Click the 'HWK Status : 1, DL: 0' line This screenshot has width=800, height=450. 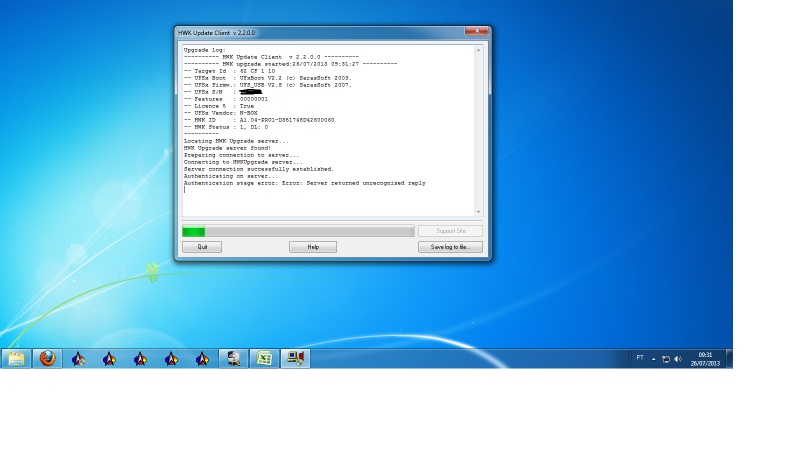coord(226,127)
